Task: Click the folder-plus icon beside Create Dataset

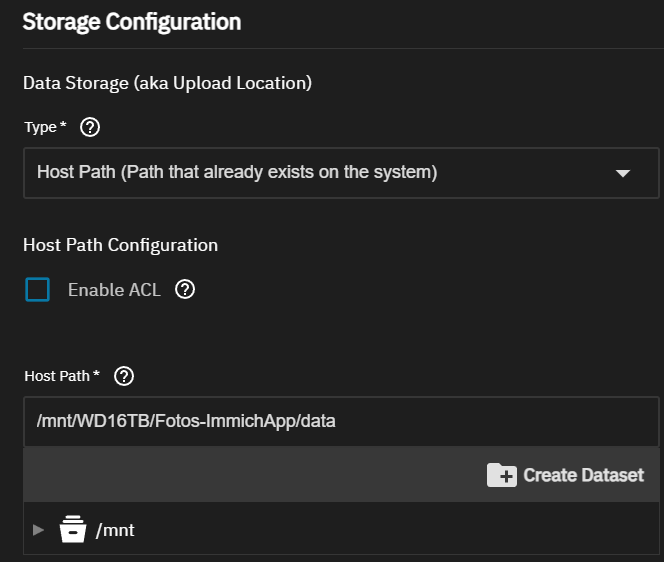Action: pos(501,475)
